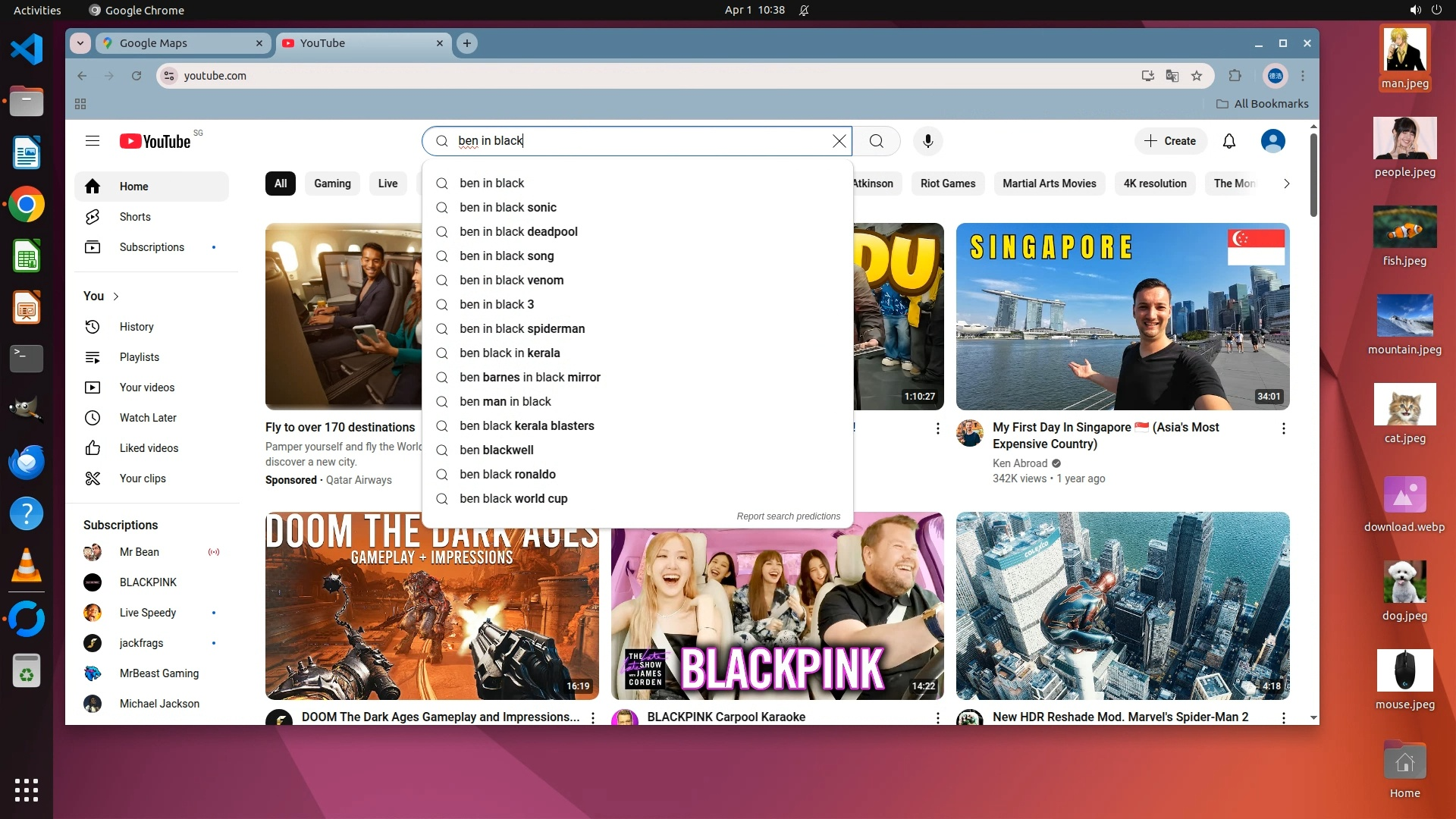Screen dimensions: 1456x819
Task: Open Liked videos in the sidebar
Action: pyautogui.click(x=149, y=448)
